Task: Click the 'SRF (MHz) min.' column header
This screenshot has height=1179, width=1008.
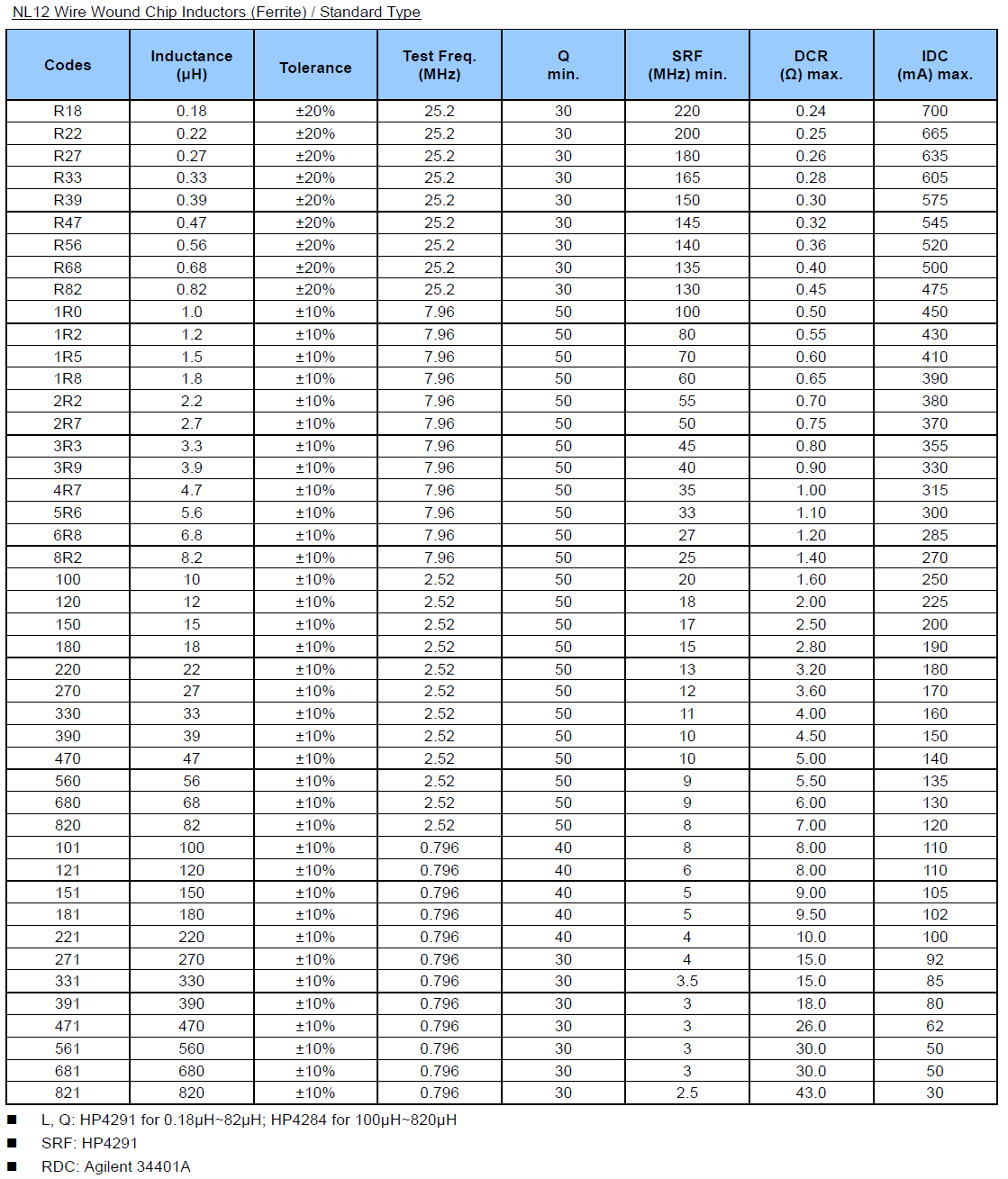Action: point(687,65)
